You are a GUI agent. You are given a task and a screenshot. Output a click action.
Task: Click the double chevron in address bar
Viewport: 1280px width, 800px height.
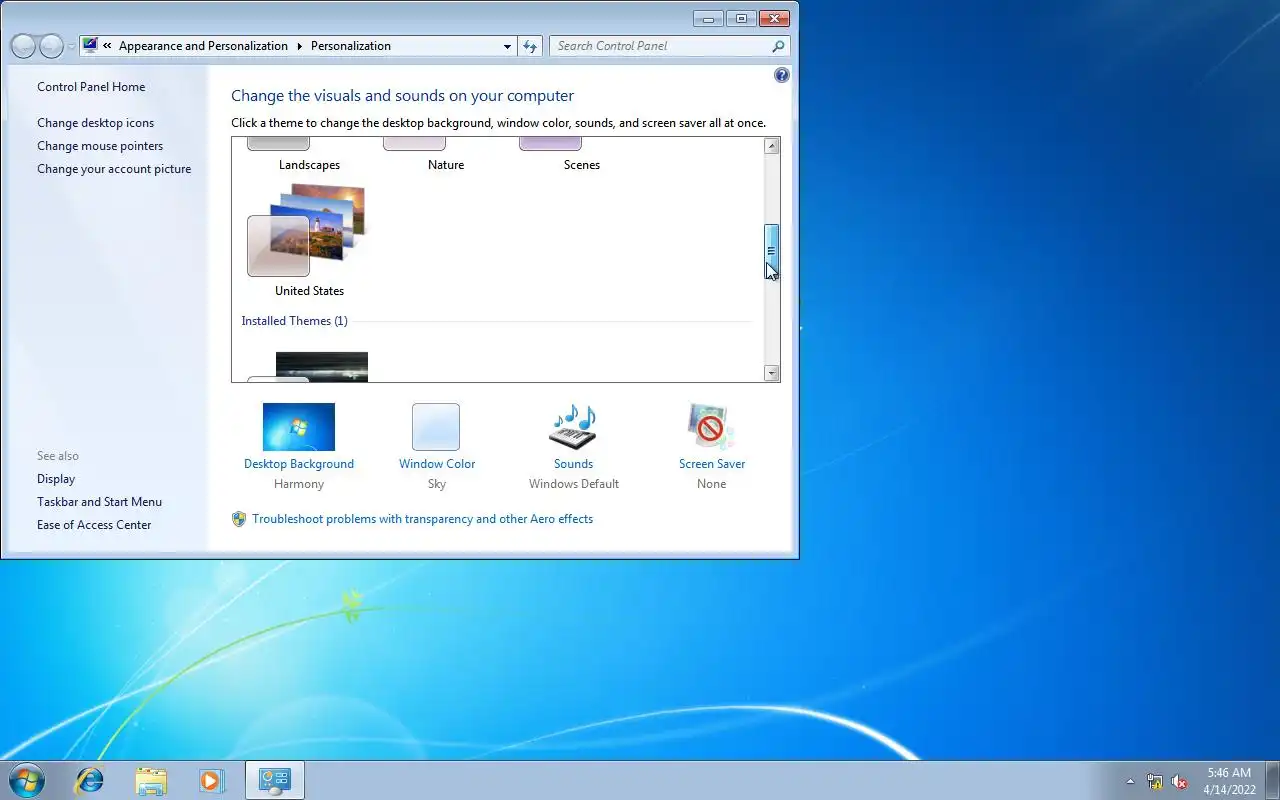point(107,46)
